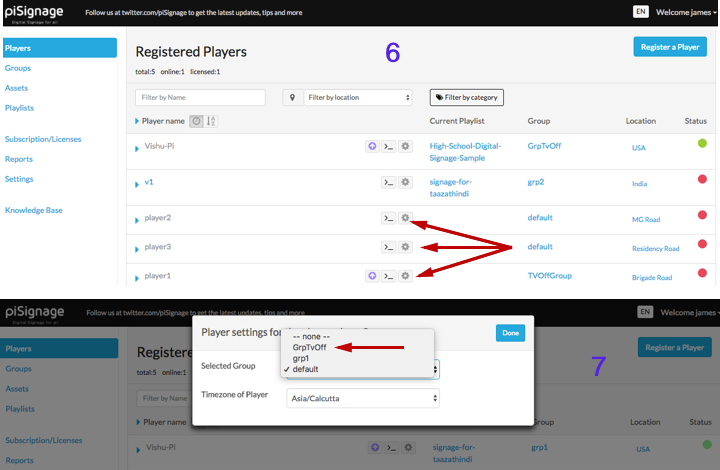Open the signage-for-taazathindi playlist link in the v1 row
Screen dimensions: 720x470
point(450,188)
